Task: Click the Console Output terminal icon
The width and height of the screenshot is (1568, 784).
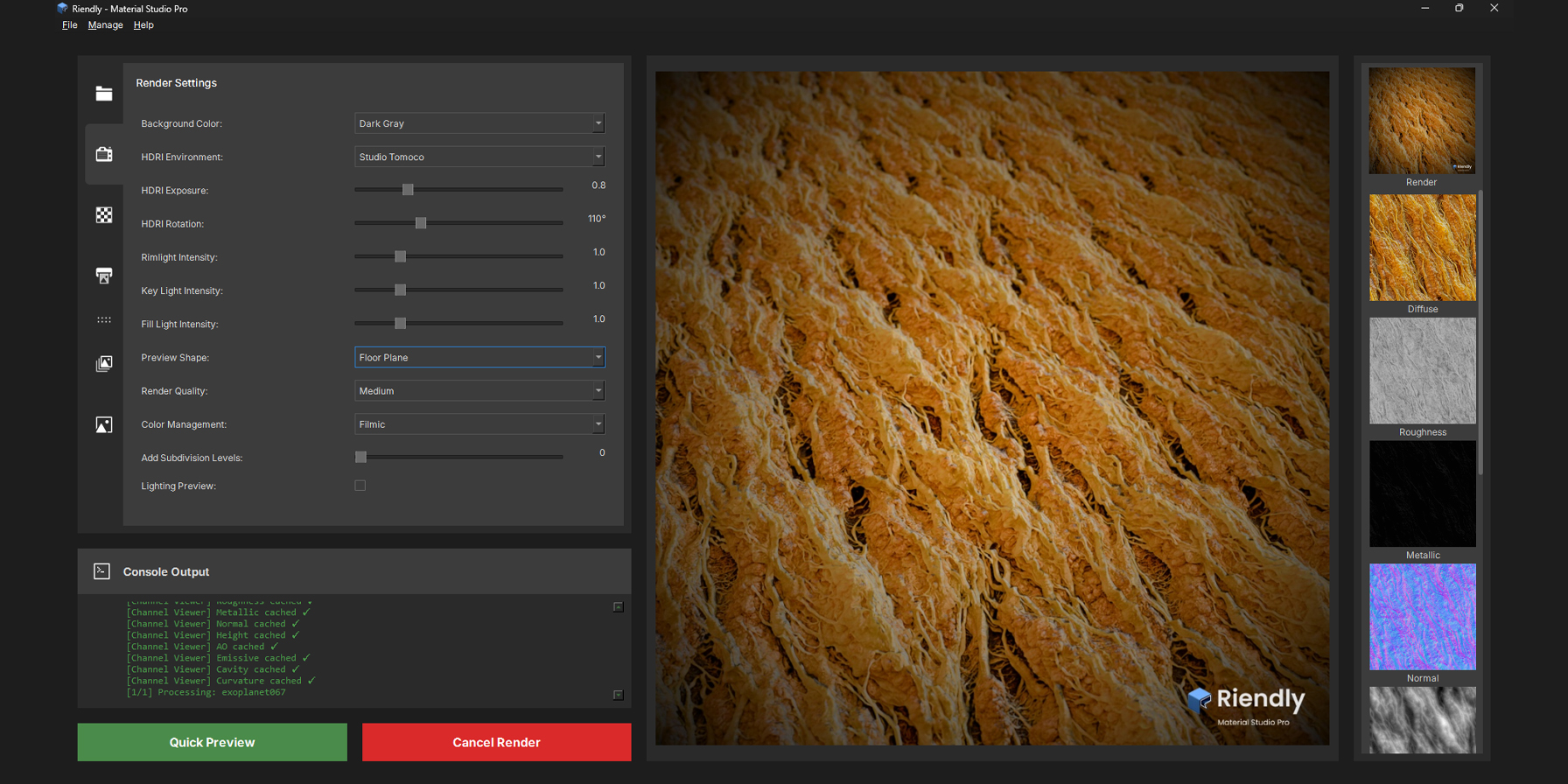Action: point(101,571)
